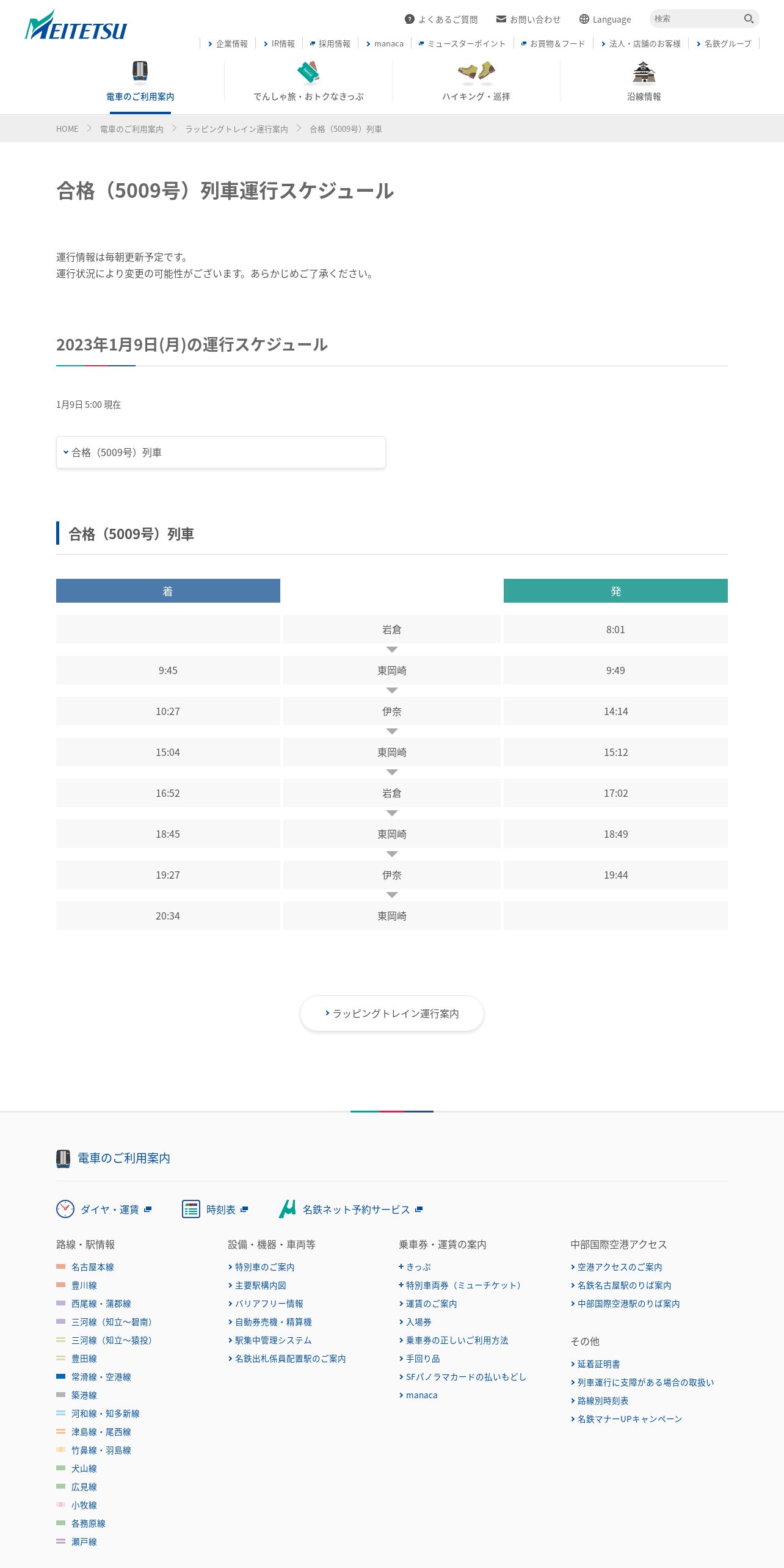Open the train icon for 電車のご利用案内
The image size is (784, 1568).
[140, 71]
